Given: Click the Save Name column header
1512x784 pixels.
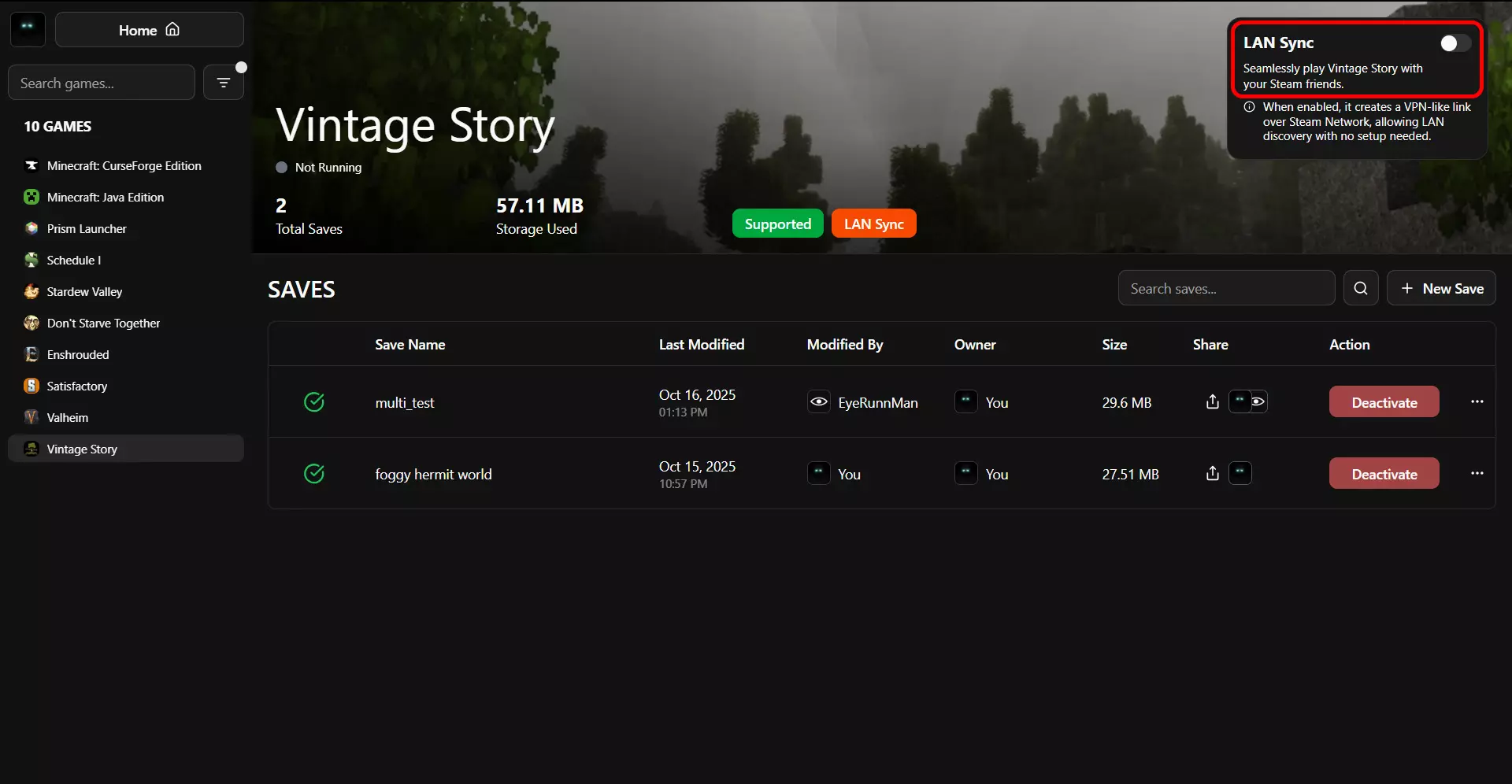Looking at the screenshot, I should [410, 344].
